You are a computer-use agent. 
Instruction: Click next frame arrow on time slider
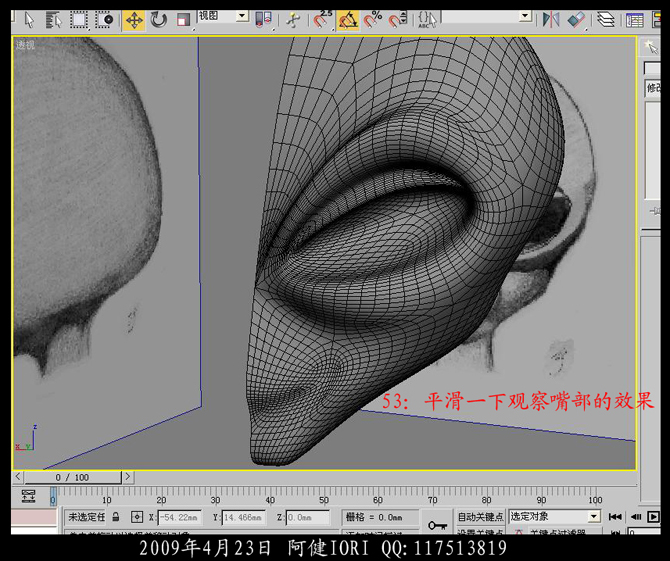[127, 476]
